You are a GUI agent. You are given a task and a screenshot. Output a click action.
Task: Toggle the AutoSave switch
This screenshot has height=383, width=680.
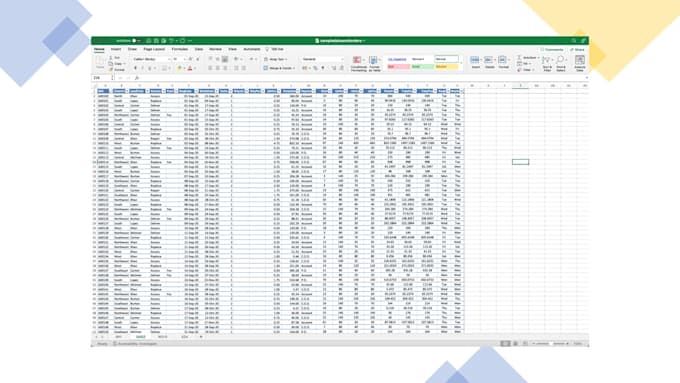pos(135,41)
